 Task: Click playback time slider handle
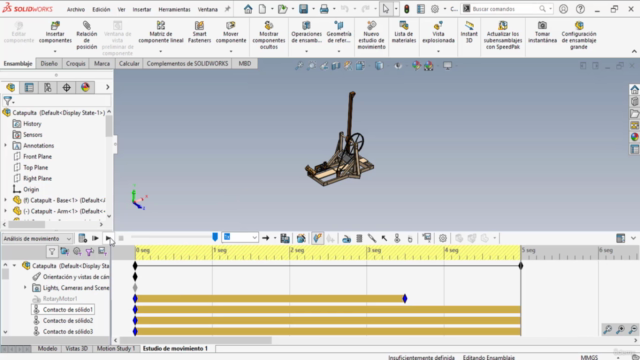click(x=215, y=237)
